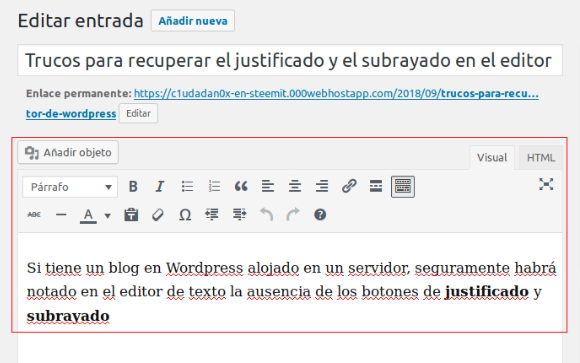Redo the last undone edit

click(293, 215)
